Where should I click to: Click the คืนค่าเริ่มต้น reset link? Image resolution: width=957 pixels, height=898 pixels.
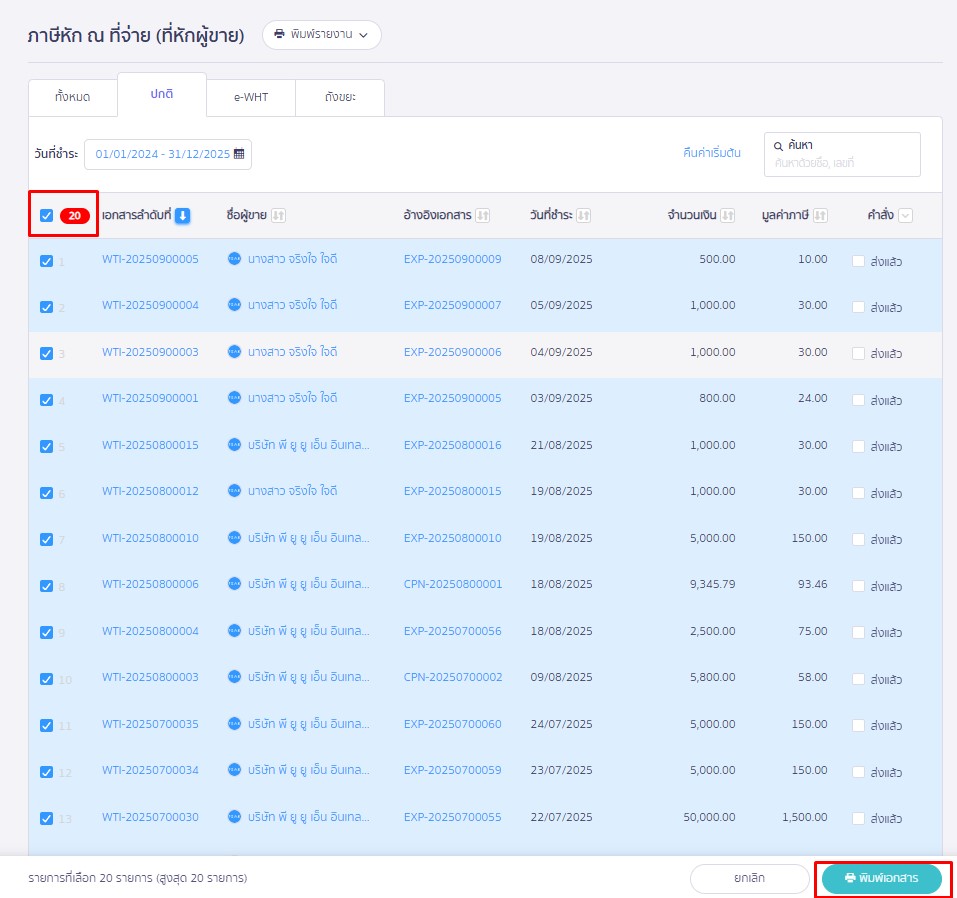(712, 153)
